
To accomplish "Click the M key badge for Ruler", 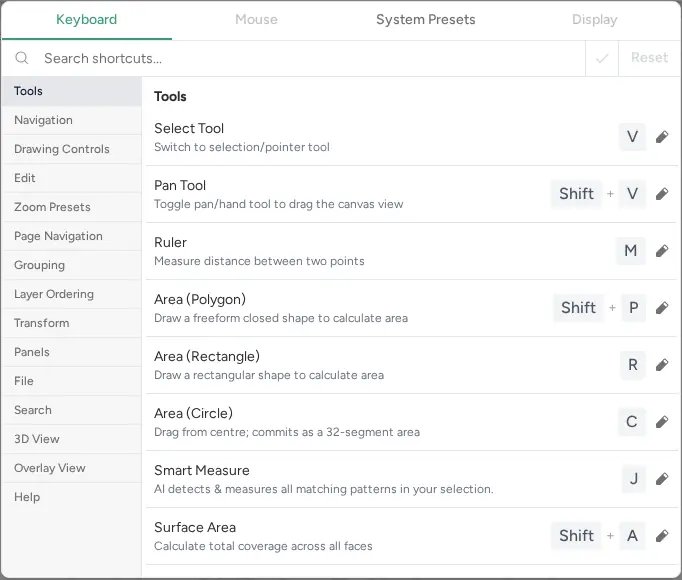I will (631, 251).
